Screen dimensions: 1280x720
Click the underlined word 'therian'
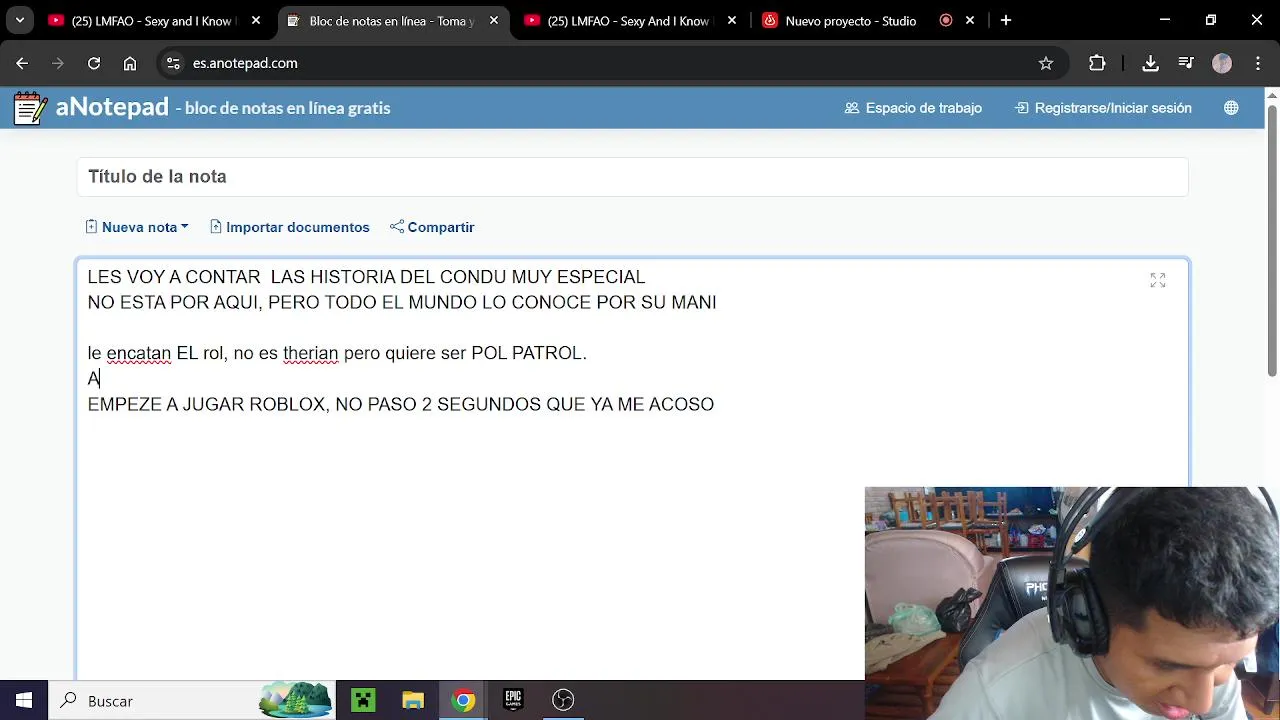tap(310, 353)
